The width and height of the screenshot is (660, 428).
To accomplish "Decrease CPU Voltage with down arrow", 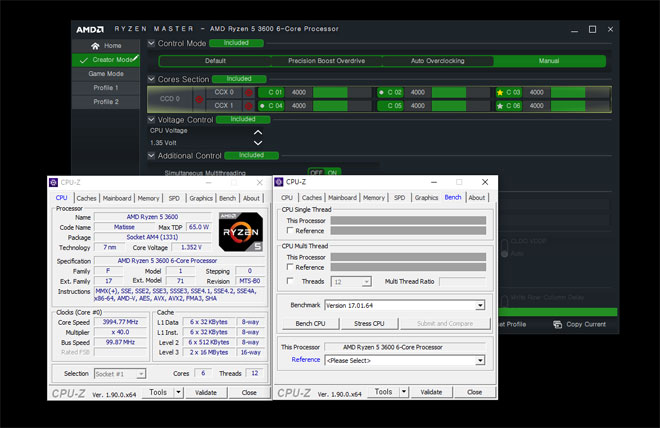I will coord(258,143).
